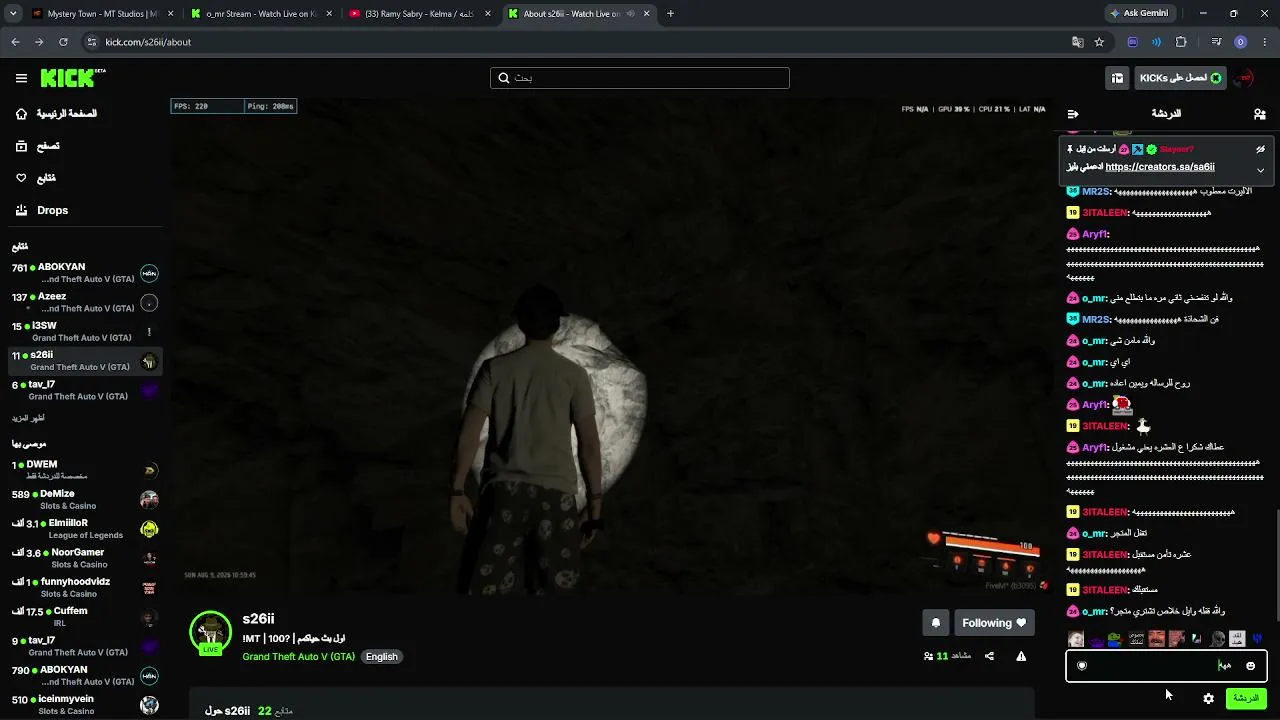
Task: Open chat settings gear
Action: coord(1208,698)
